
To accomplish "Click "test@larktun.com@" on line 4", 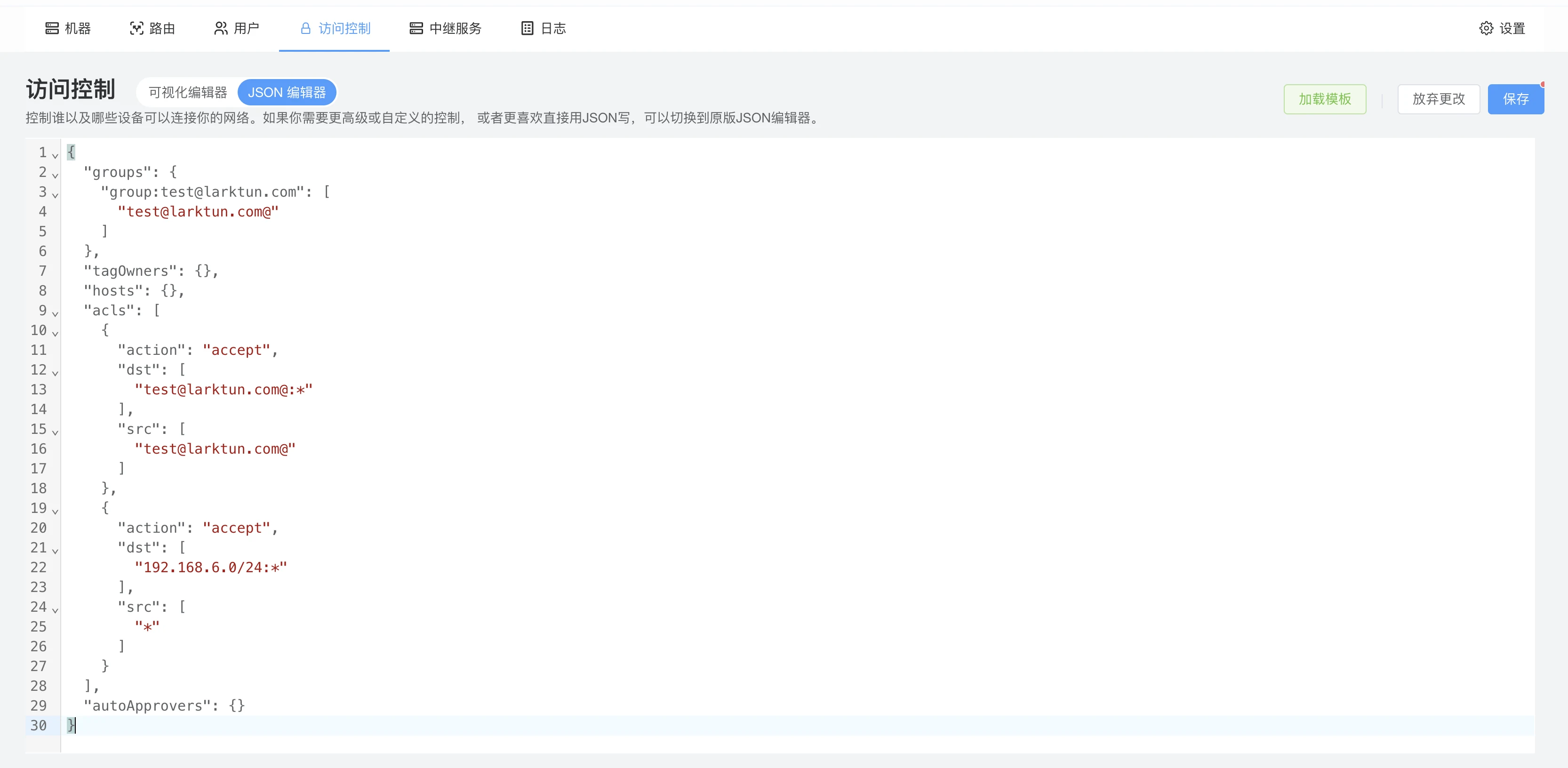I will [198, 212].
